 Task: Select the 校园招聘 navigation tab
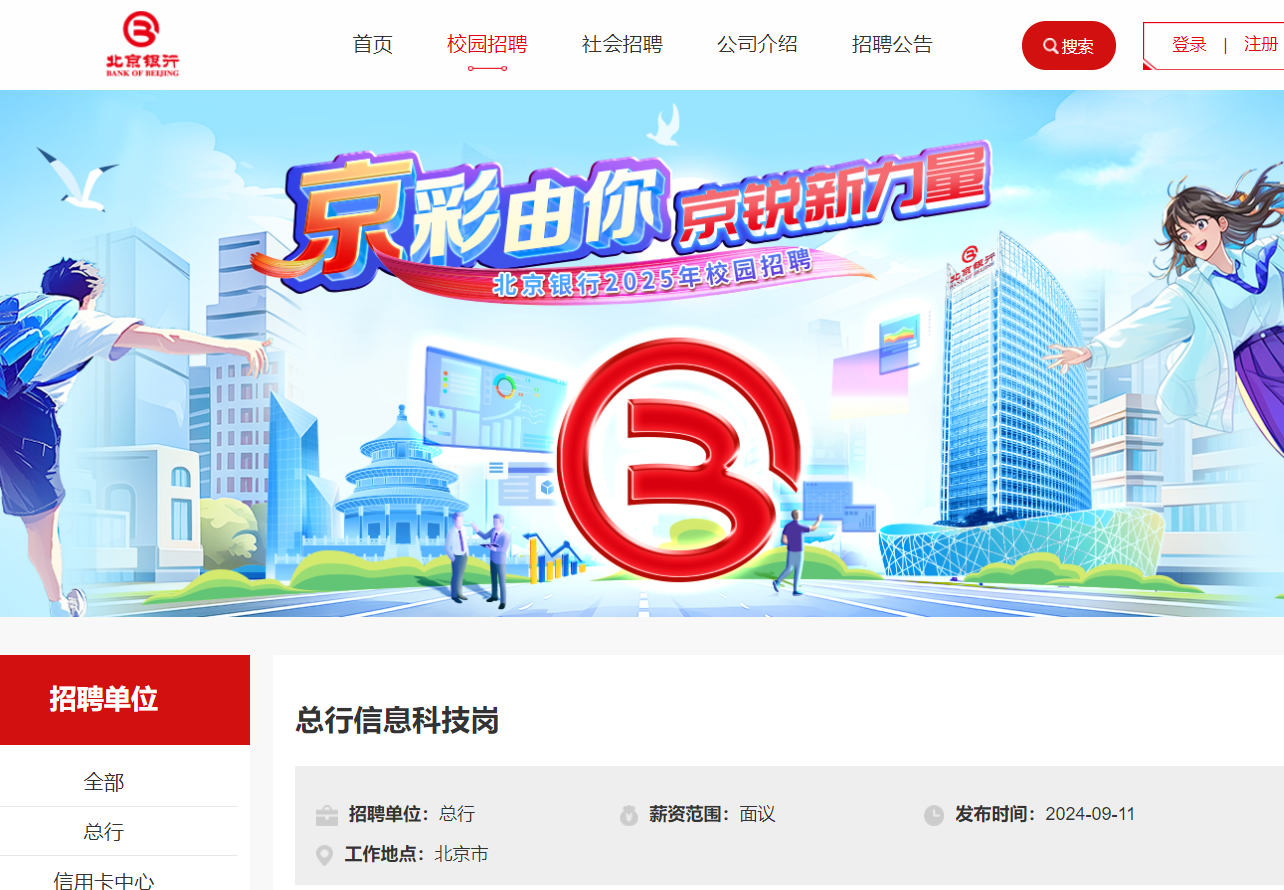pos(487,44)
